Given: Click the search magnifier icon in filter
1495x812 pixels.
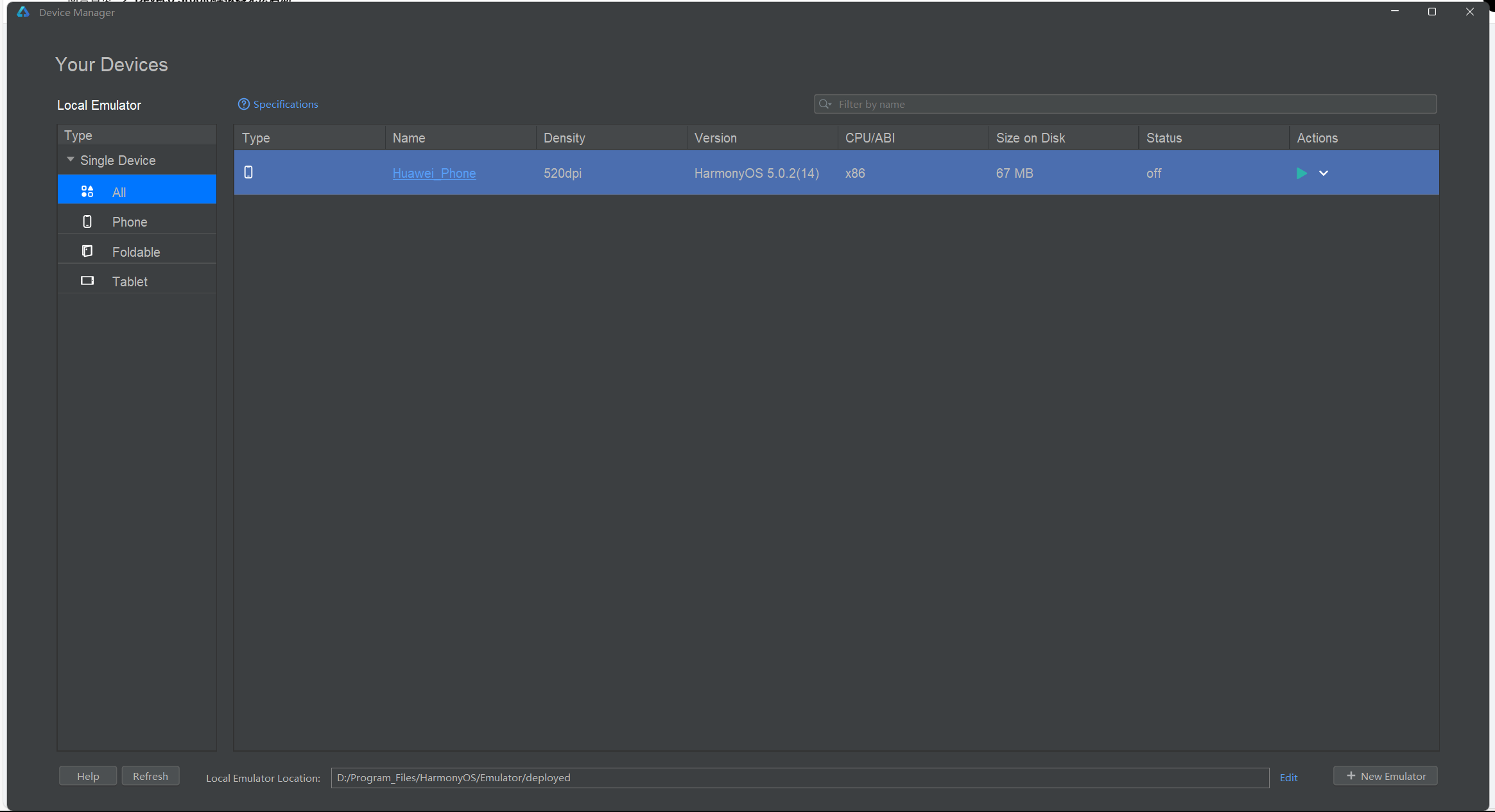Looking at the screenshot, I should 825,104.
